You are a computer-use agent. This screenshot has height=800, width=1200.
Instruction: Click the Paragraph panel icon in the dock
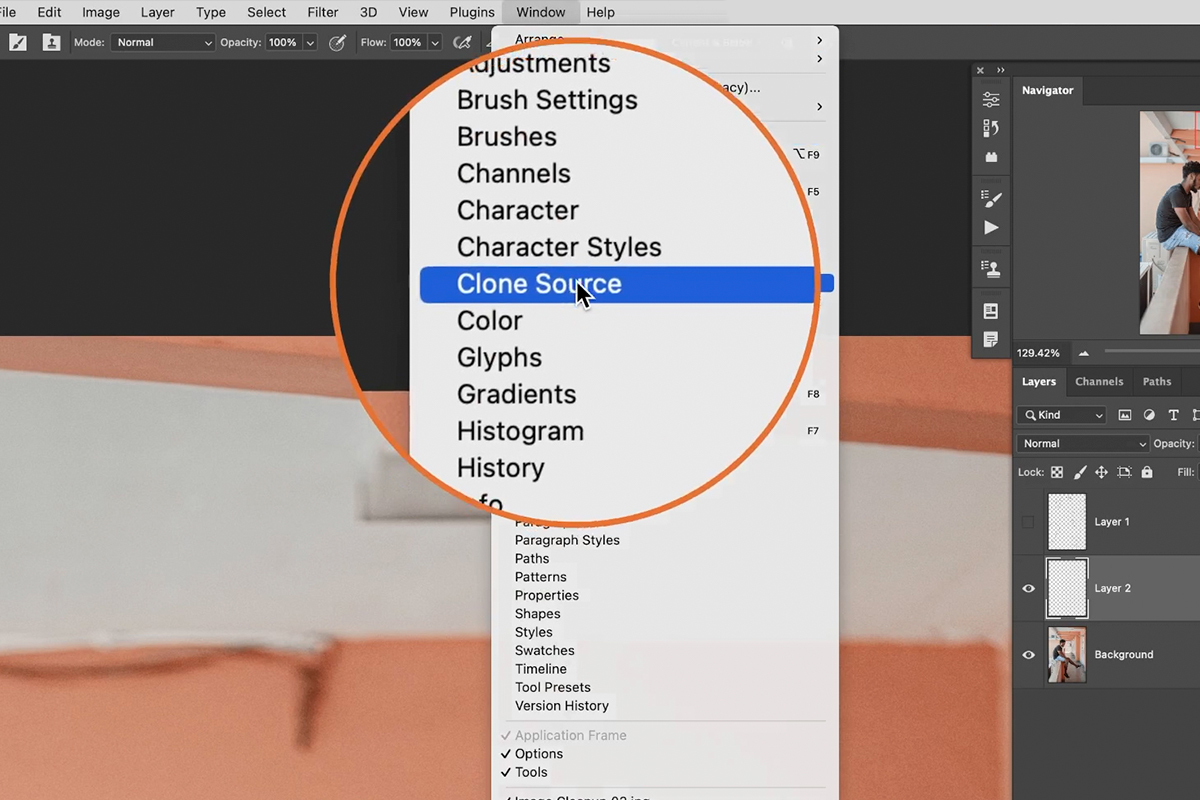991,339
